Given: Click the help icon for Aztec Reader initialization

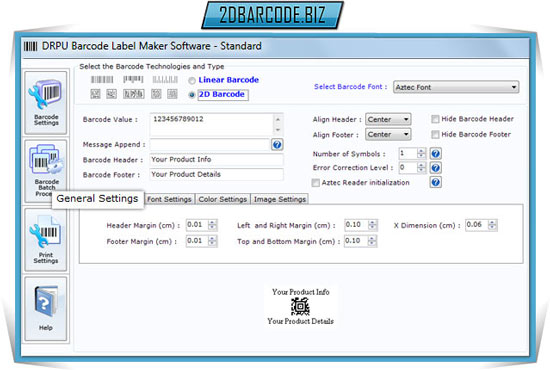Looking at the screenshot, I should pyautogui.click(x=435, y=182).
